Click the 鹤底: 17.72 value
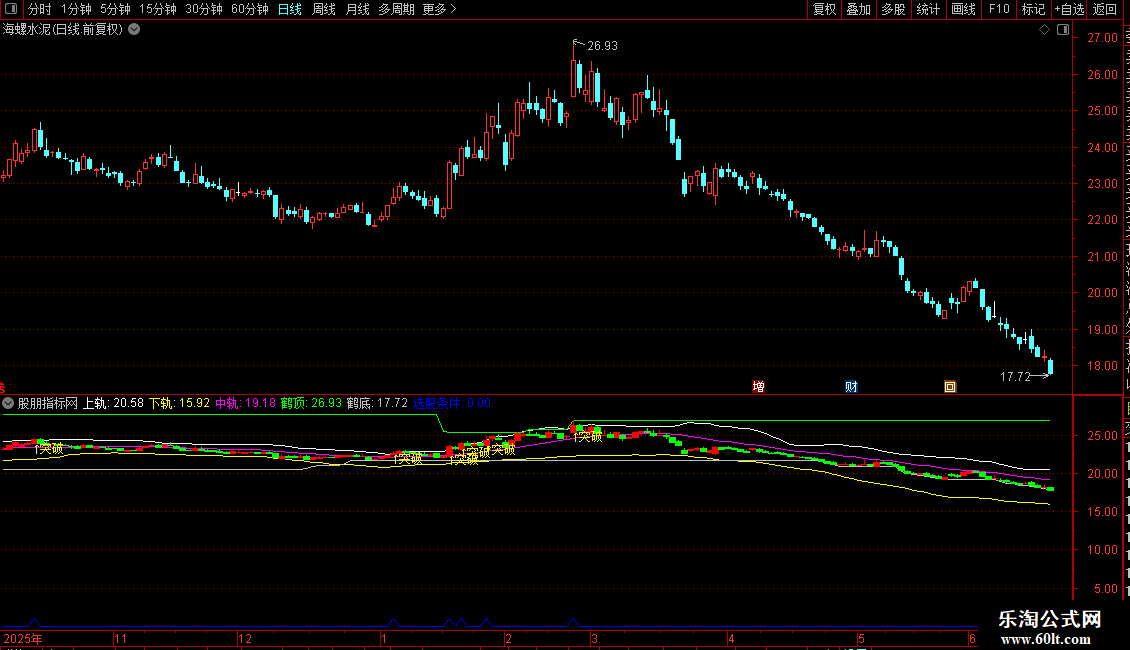Viewport: 1130px width, 650px height. [x=377, y=404]
